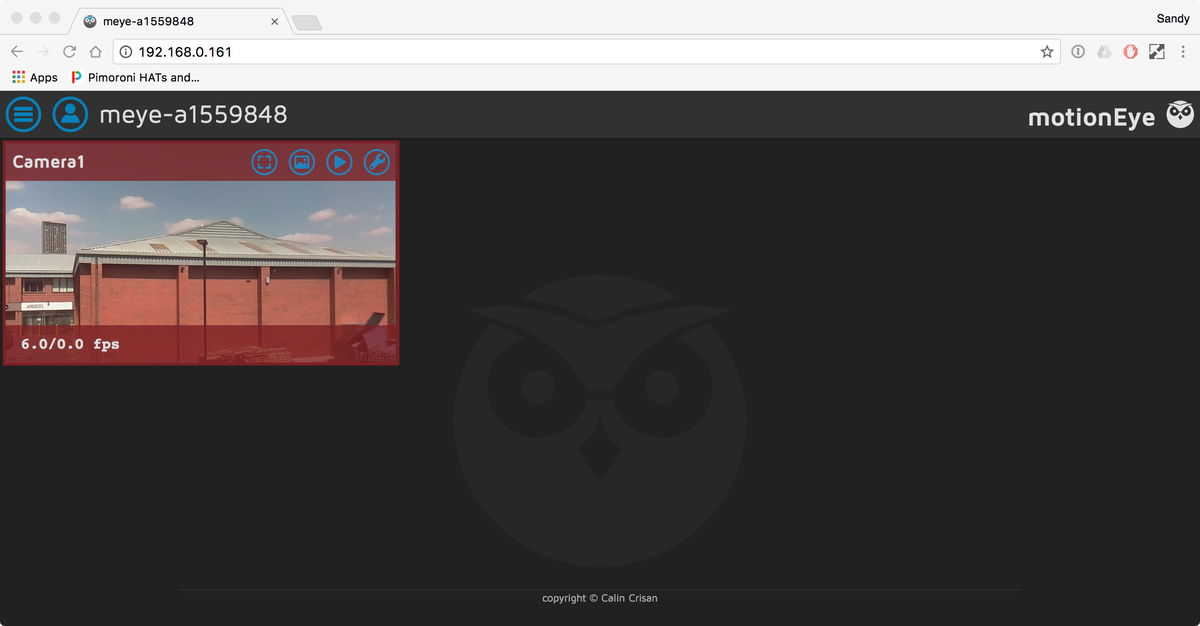Open the Pimoroni HATs bookmark

(x=140, y=77)
